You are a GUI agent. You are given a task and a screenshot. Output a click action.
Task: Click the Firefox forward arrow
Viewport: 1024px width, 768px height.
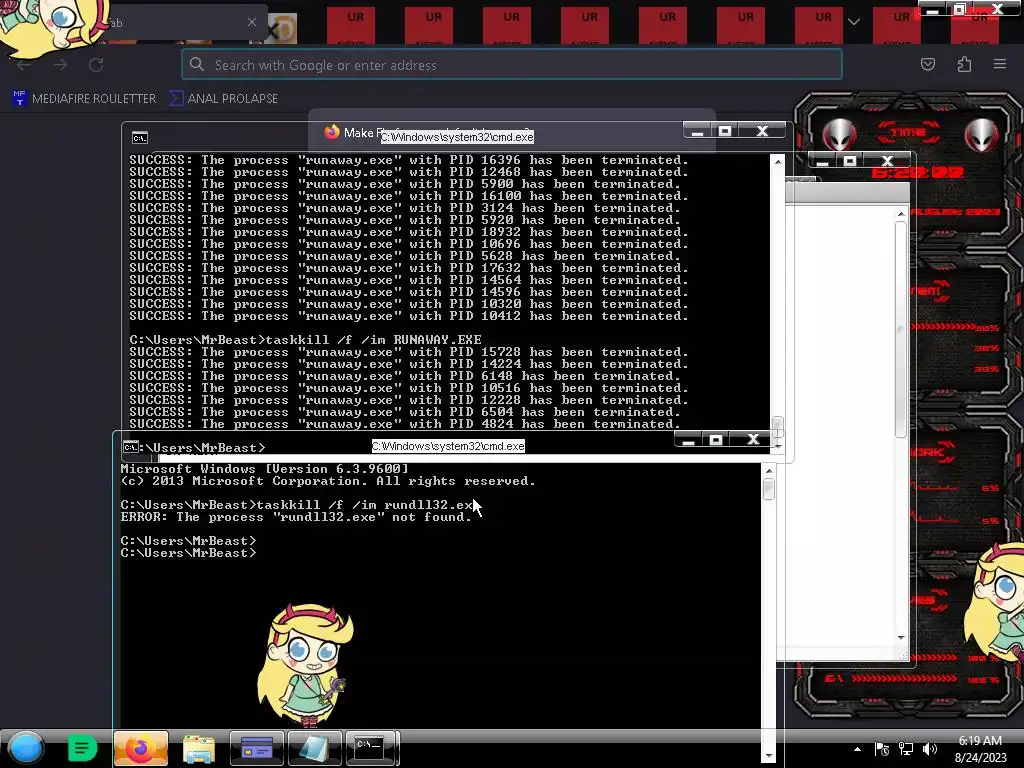coord(60,65)
